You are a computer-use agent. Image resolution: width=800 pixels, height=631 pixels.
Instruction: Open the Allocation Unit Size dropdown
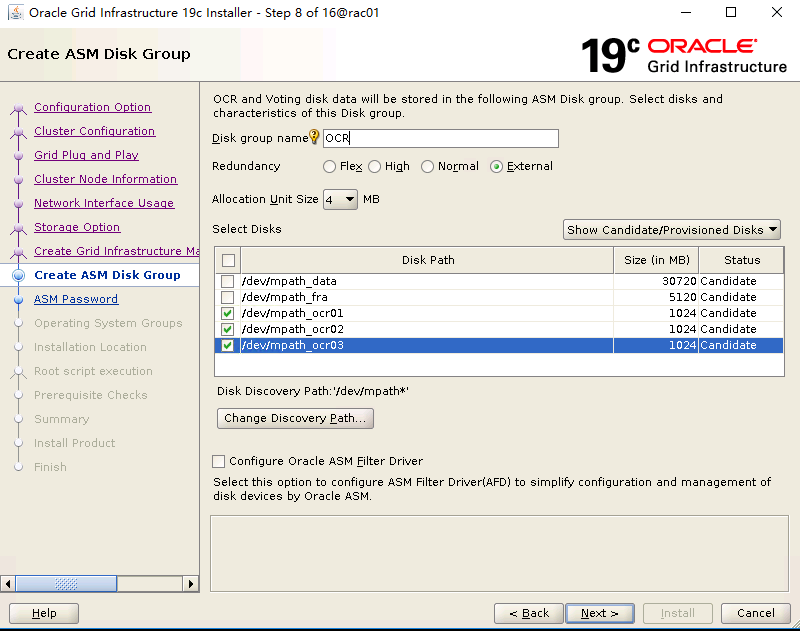340,199
